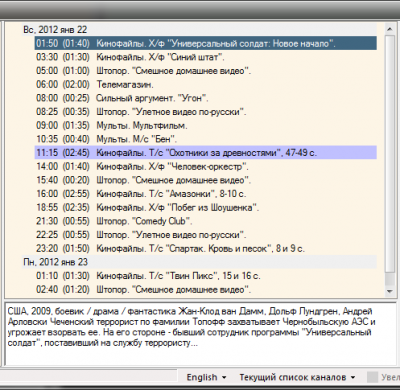This screenshot has height=390, width=400.
Task: Select the 03:30 Синий штат movie
Action: coord(206,57)
